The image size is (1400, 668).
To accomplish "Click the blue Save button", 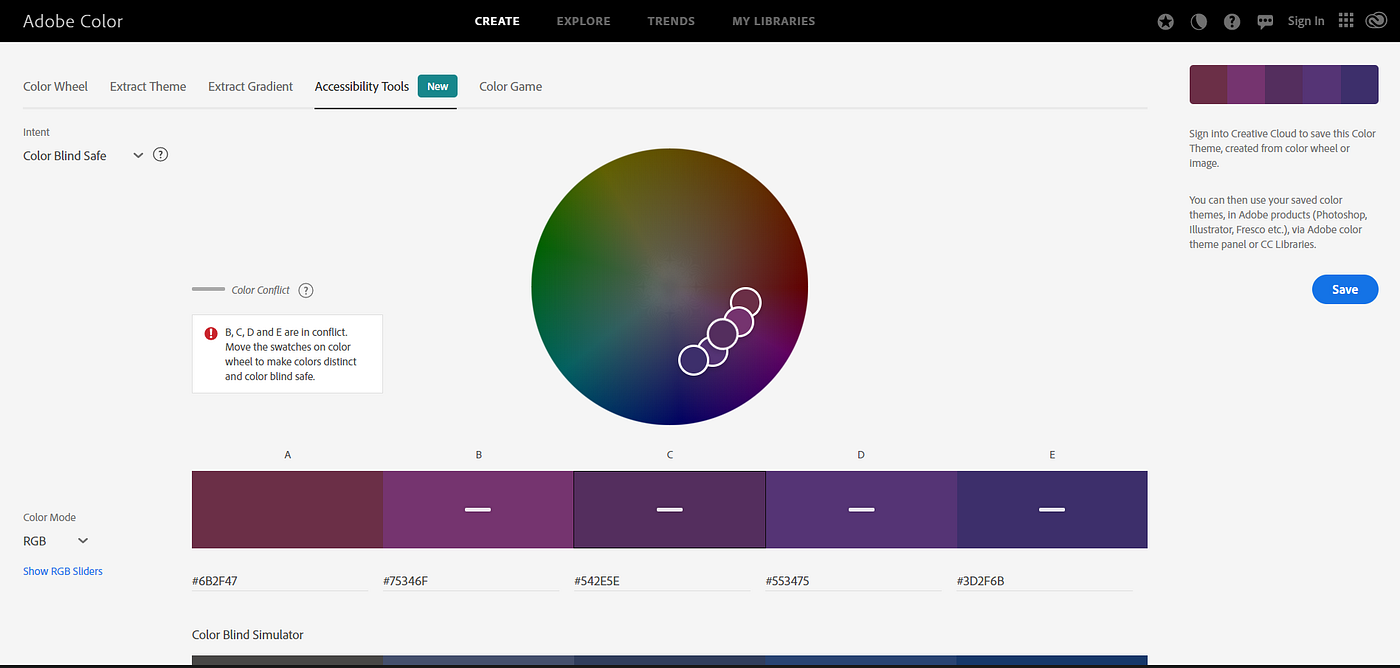I will tap(1344, 289).
